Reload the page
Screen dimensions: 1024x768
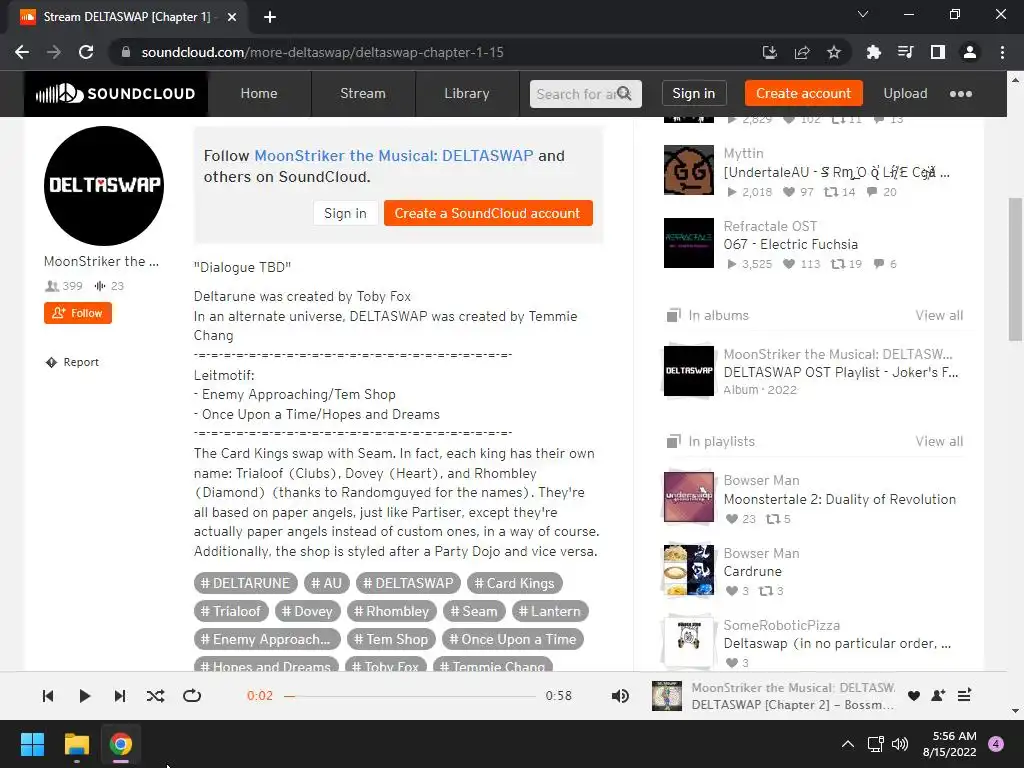tap(86, 52)
